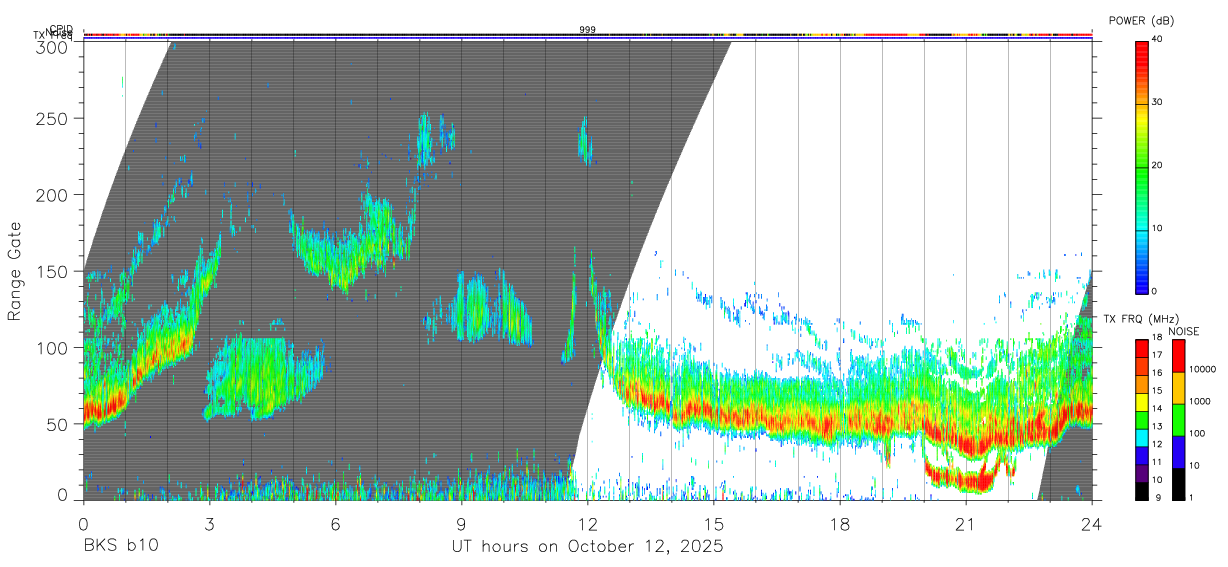Screen dimensions: 1228x567
Task: Click the 15 tick on the UT hours axis
Action: 714,523
